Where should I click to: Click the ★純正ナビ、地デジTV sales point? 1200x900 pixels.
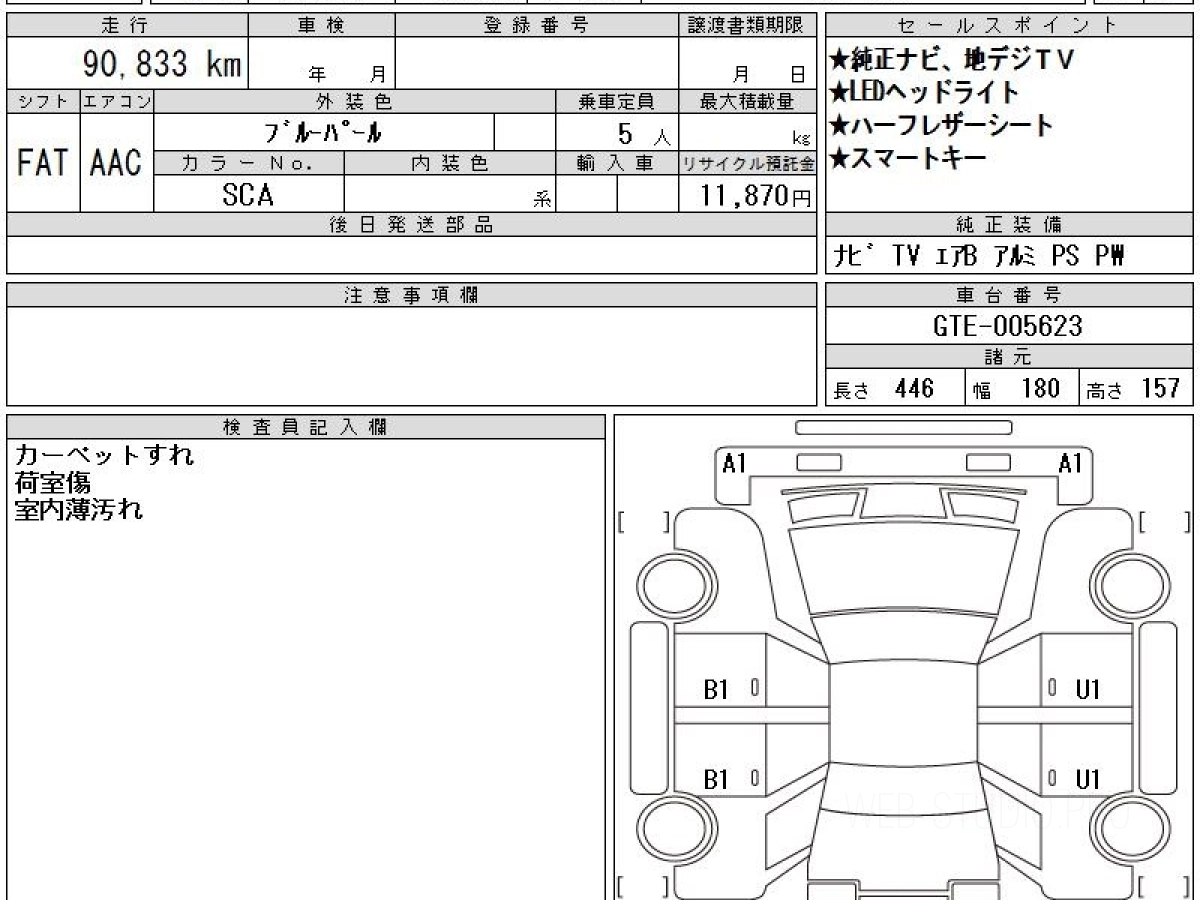click(952, 60)
